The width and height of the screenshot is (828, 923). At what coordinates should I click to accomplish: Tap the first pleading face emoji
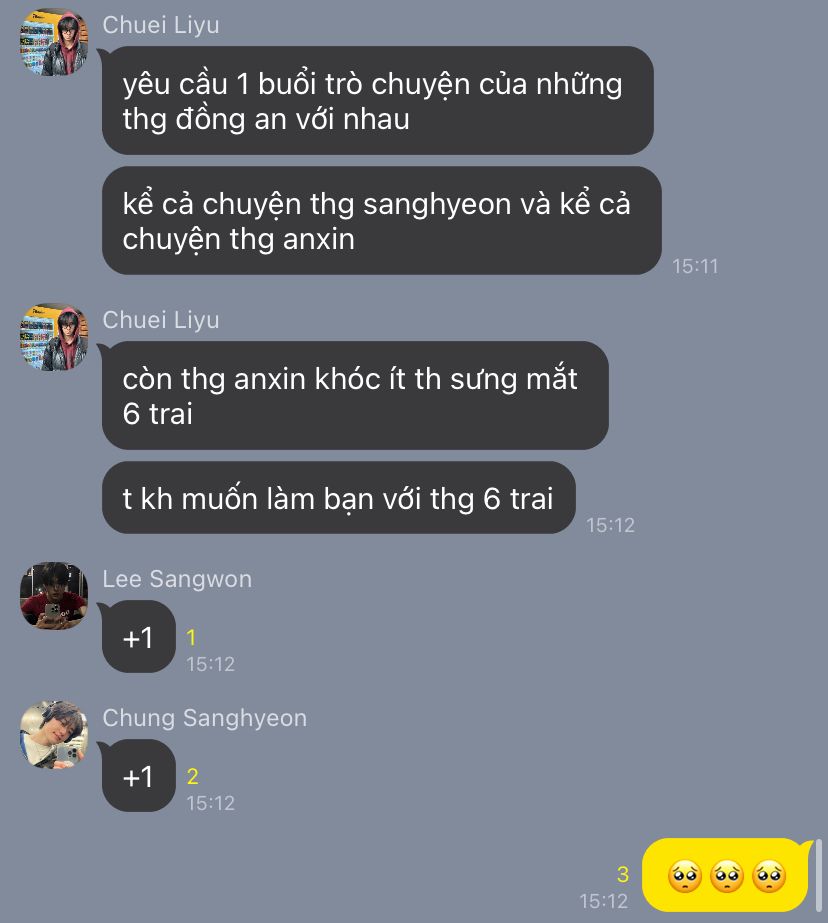[x=684, y=876]
